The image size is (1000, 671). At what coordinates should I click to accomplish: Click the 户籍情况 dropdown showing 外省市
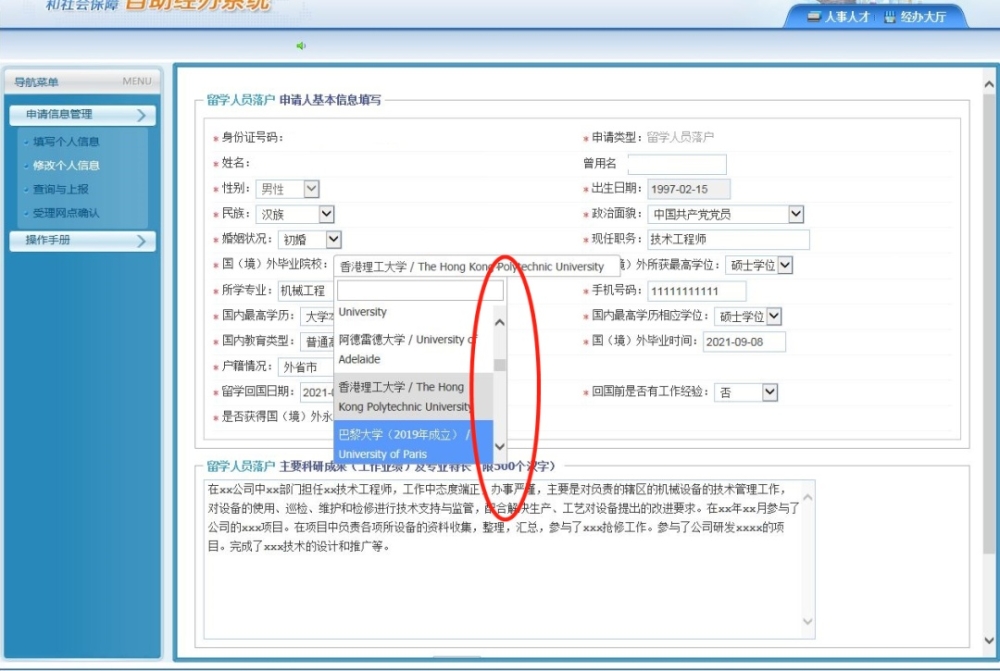(306, 367)
